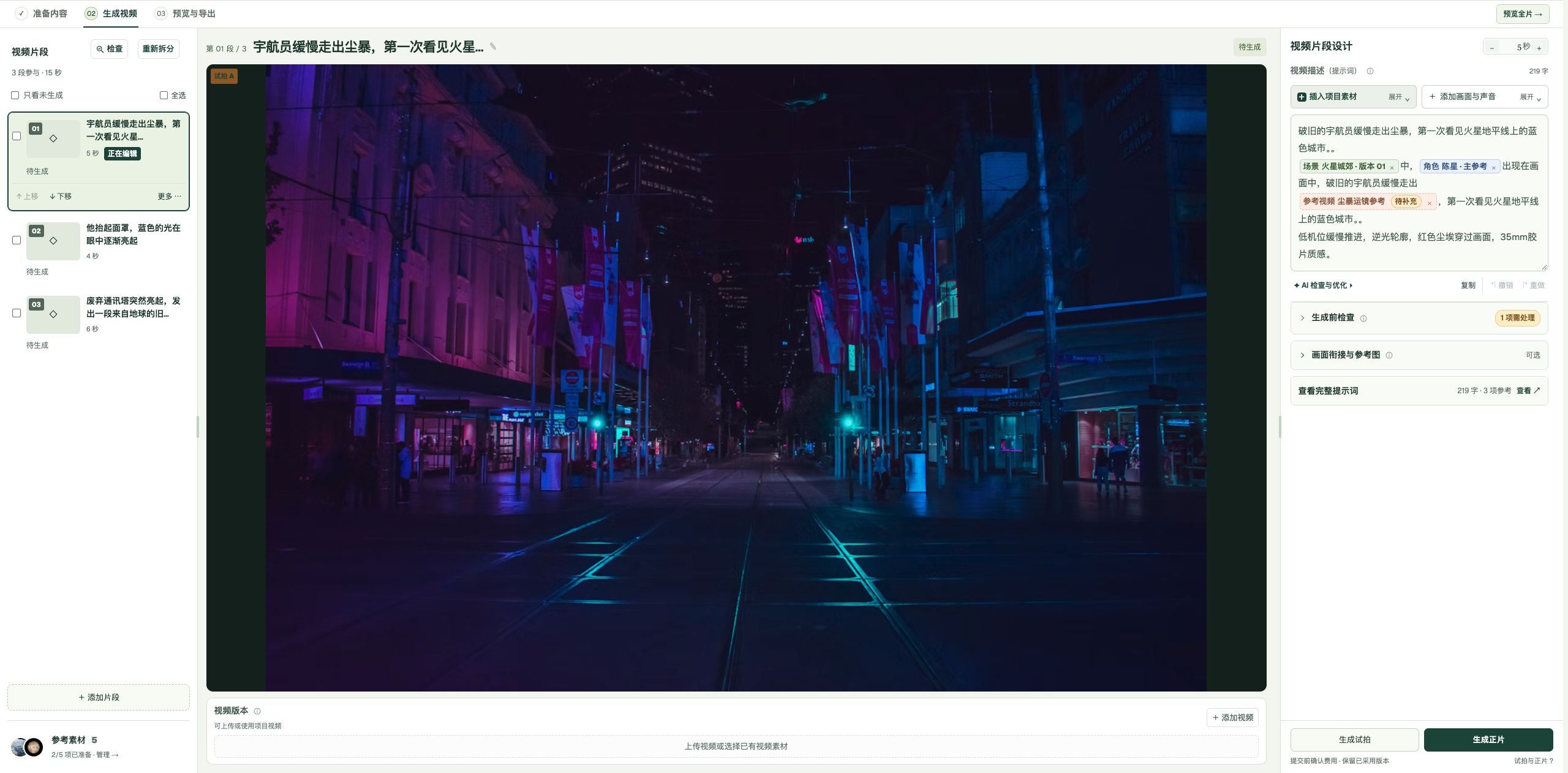Decrease segment duration with minus button
The width and height of the screenshot is (1568, 773).
point(1492,48)
